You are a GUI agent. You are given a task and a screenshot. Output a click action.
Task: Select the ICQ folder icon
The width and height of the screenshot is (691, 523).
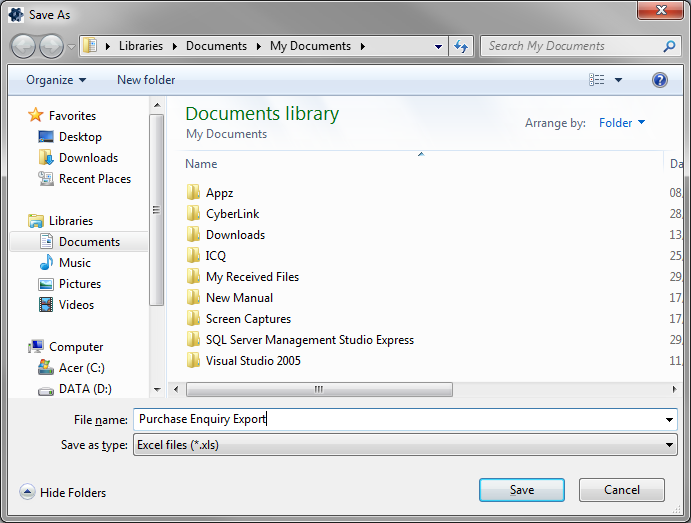194,256
